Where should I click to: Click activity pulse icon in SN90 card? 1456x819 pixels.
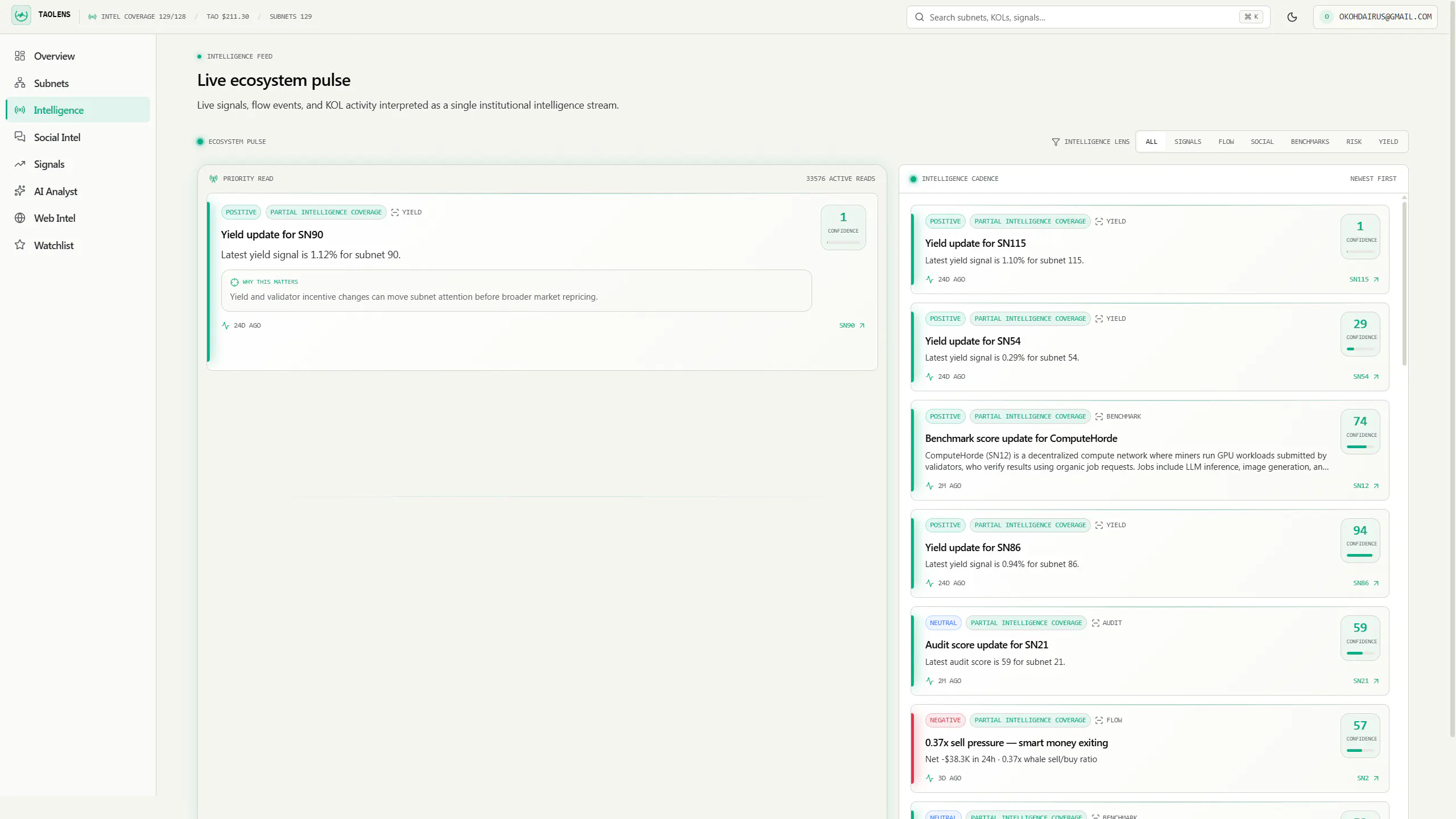(x=225, y=325)
